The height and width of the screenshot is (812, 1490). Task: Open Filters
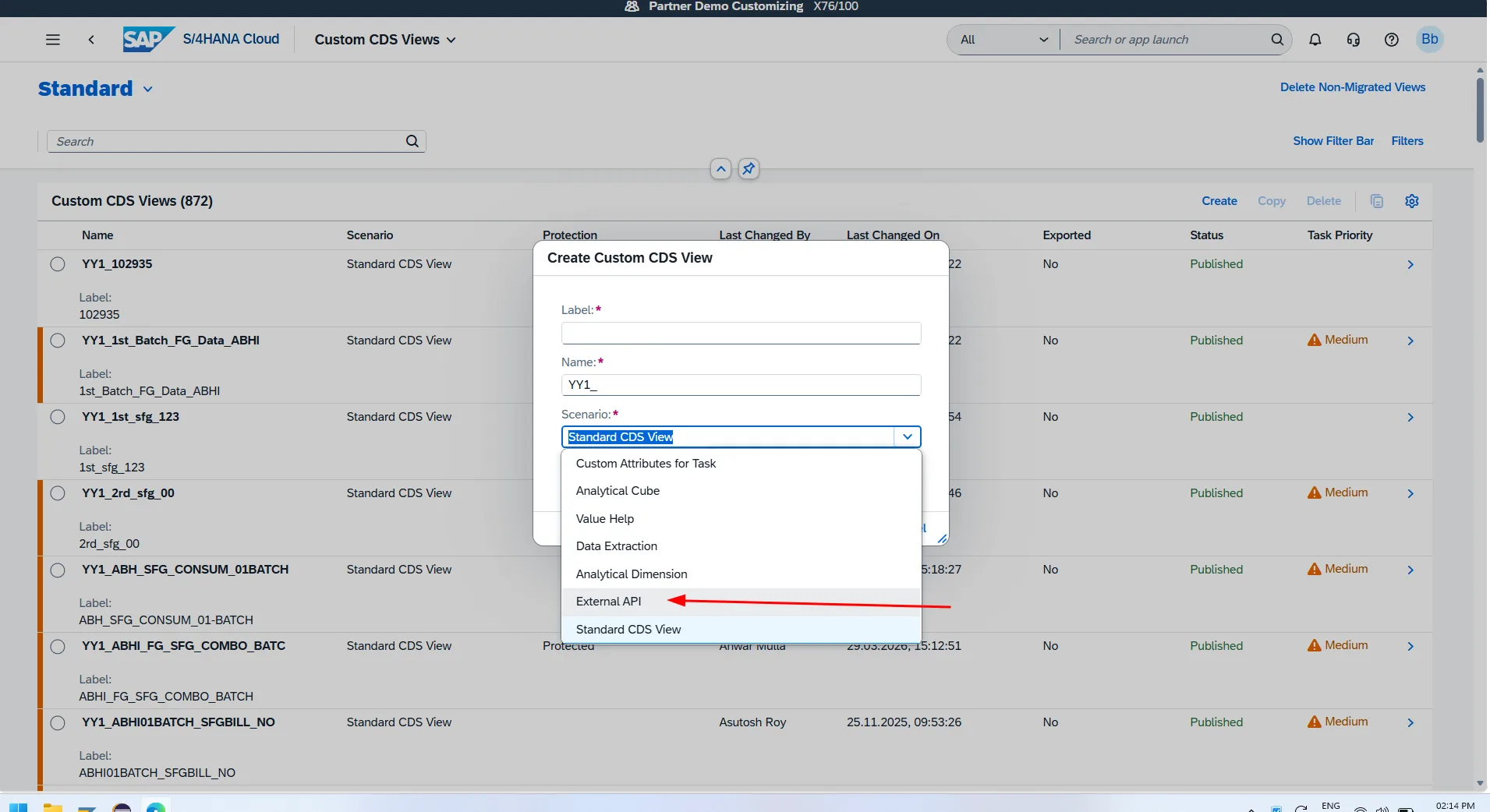[x=1407, y=141]
